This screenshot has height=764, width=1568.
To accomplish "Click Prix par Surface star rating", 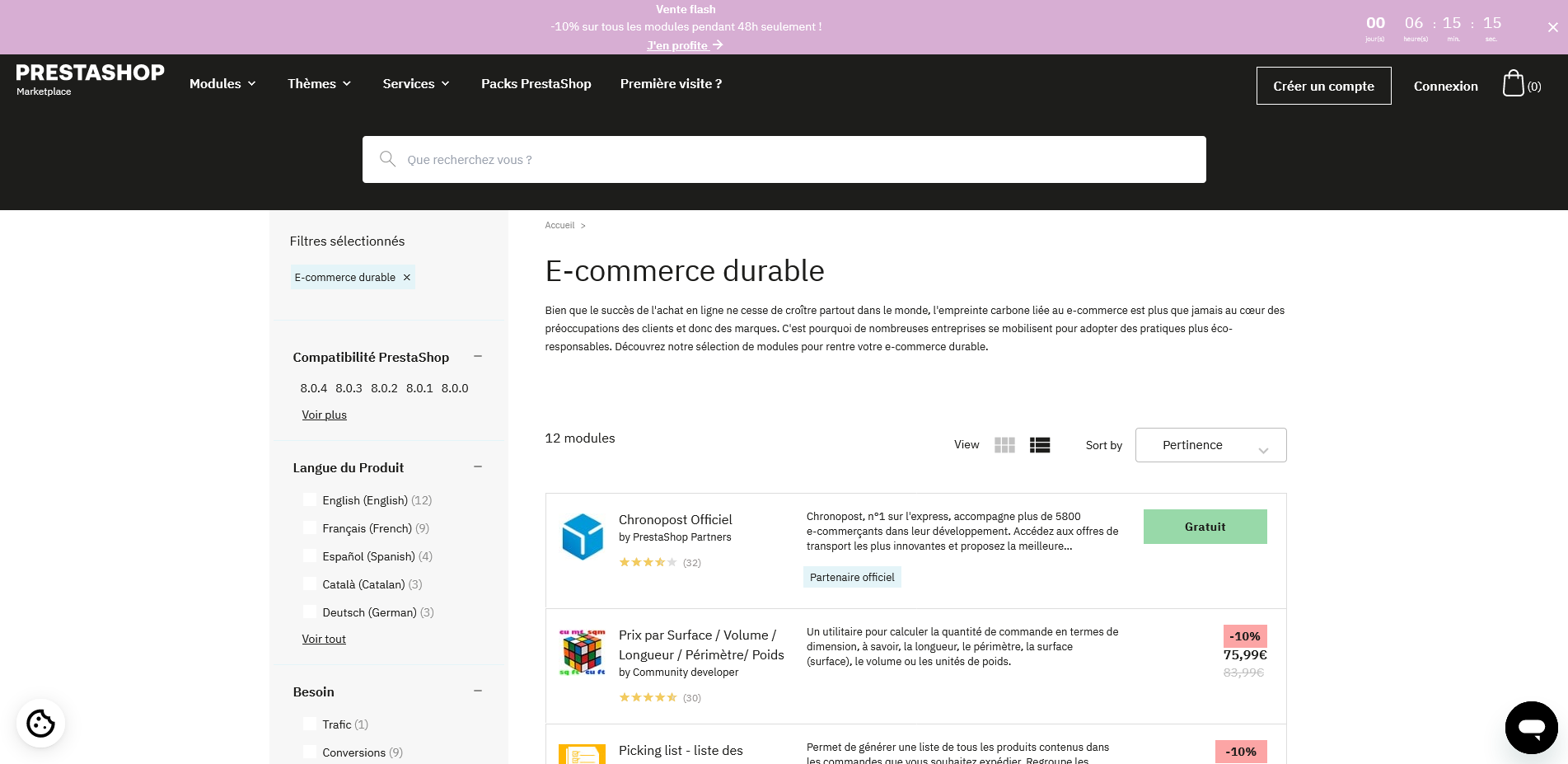I will tap(648, 698).
